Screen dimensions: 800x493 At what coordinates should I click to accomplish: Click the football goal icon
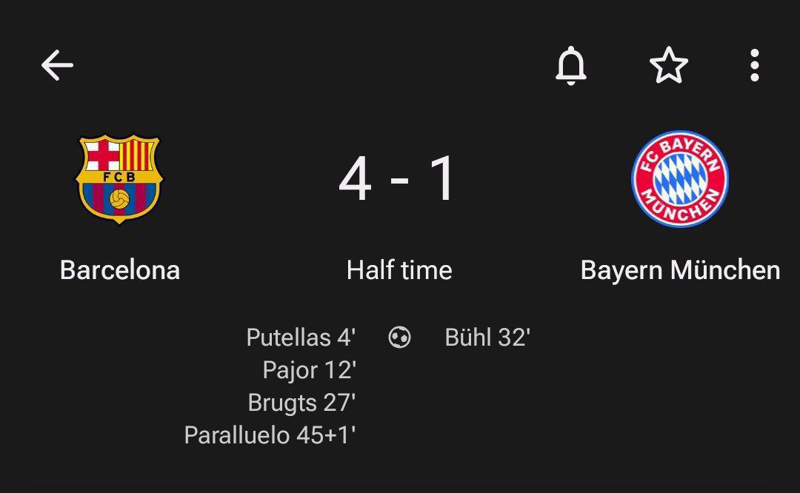tap(399, 338)
